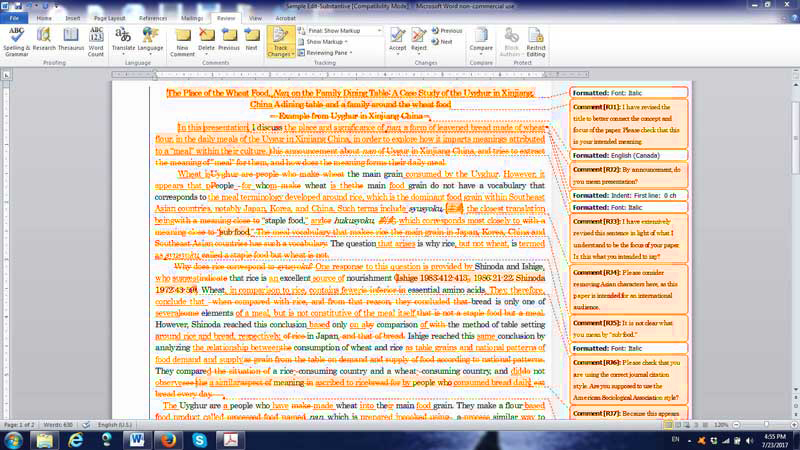
Task: Toggle the Reviewing Pane
Action: [326, 53]
